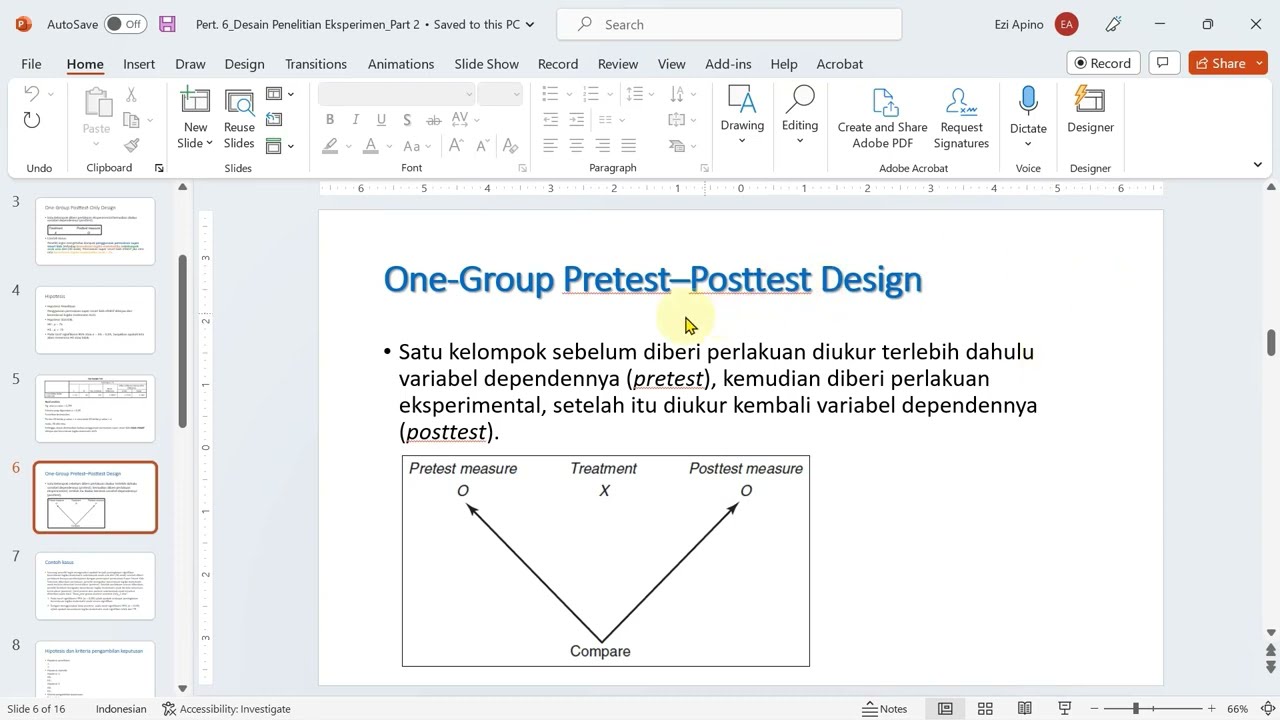Toggle text Shadow
1280x720 pixels.
(407, 120)
